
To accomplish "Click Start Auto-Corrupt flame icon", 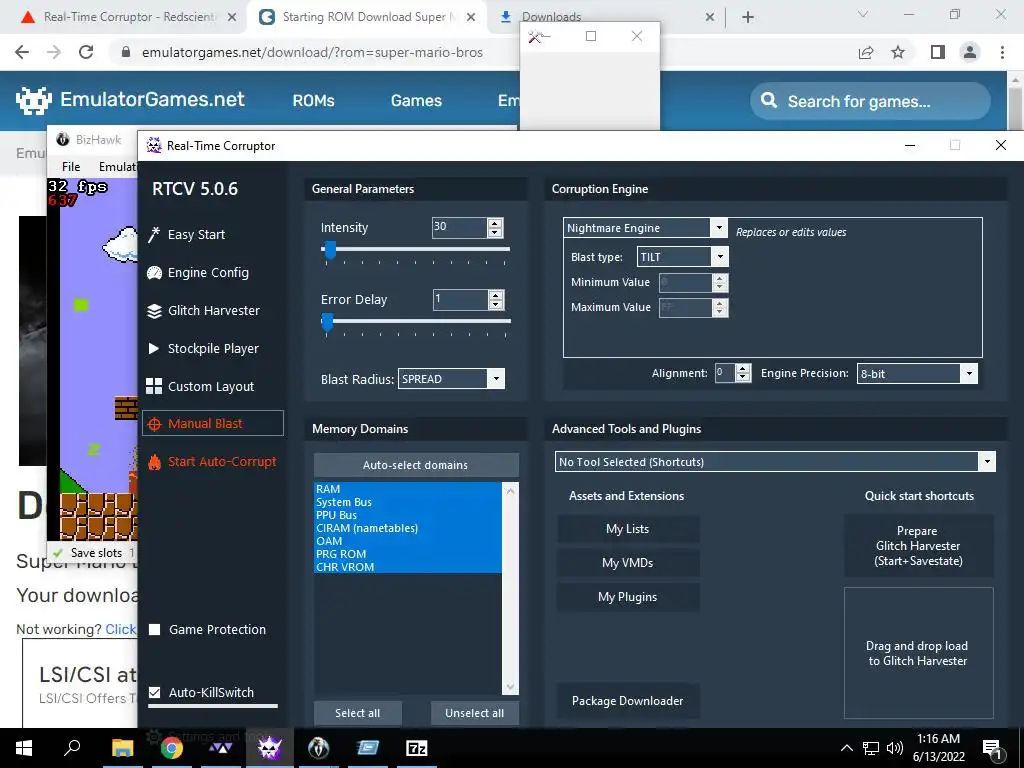I will [154, 462].
